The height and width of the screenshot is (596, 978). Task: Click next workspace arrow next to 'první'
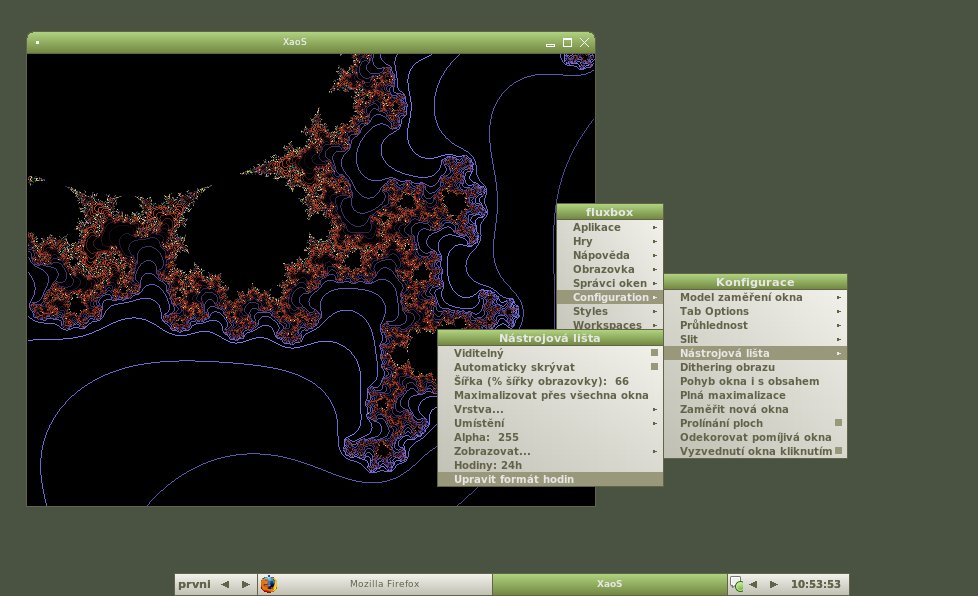point(246,584)
